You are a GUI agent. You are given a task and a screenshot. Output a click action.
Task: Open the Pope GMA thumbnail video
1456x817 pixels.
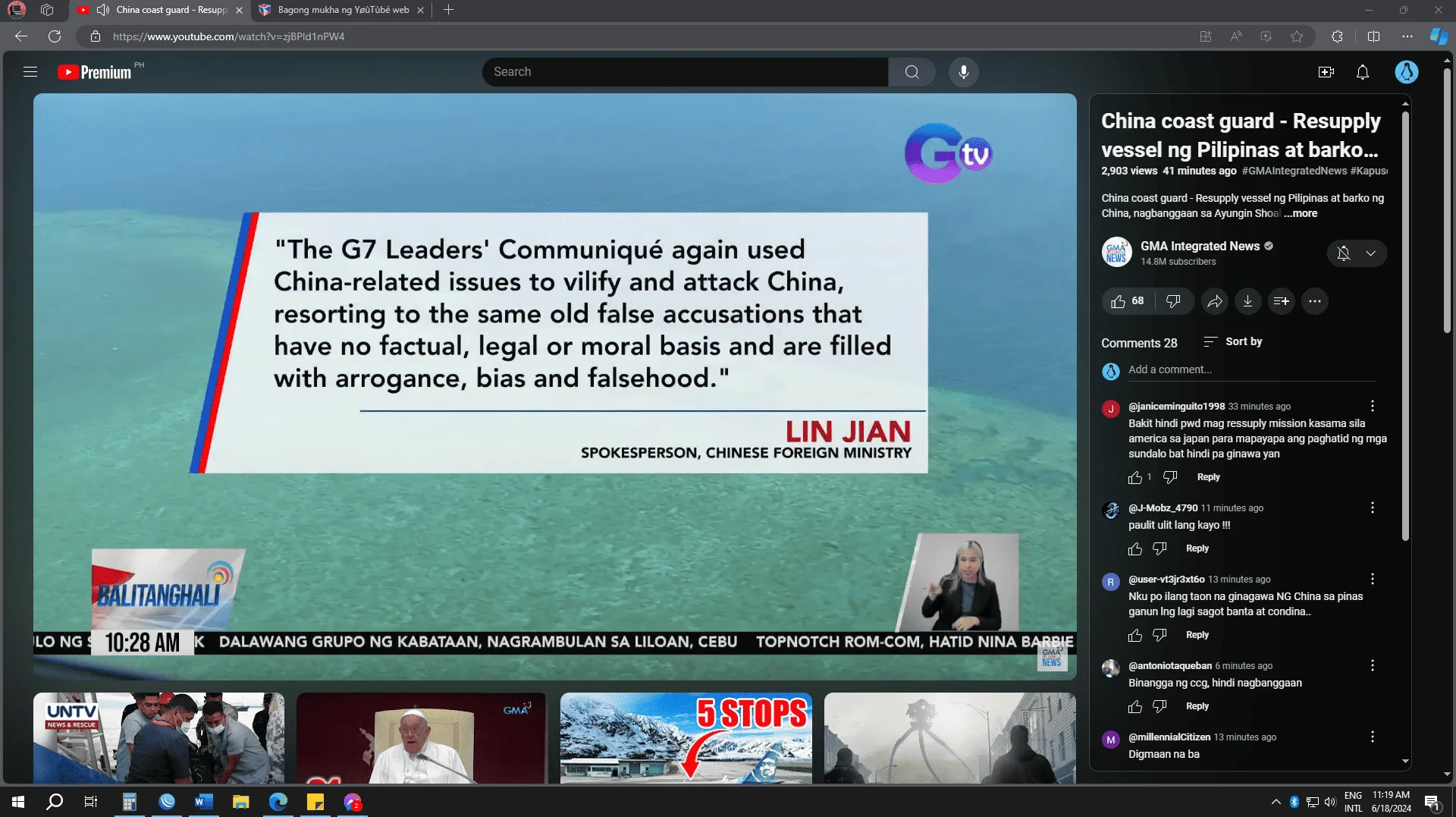[x=421, y=738]
